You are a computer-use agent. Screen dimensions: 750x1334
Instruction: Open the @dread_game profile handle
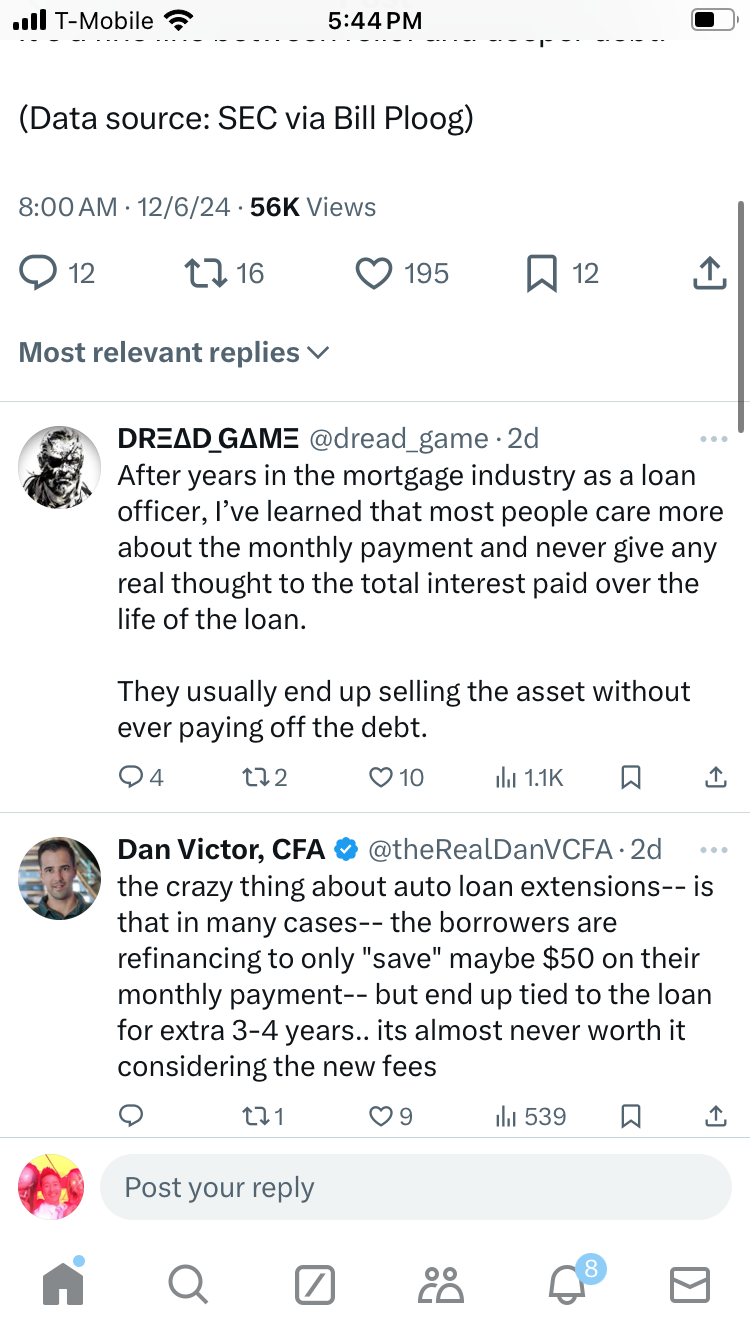(x=398, y=439)
